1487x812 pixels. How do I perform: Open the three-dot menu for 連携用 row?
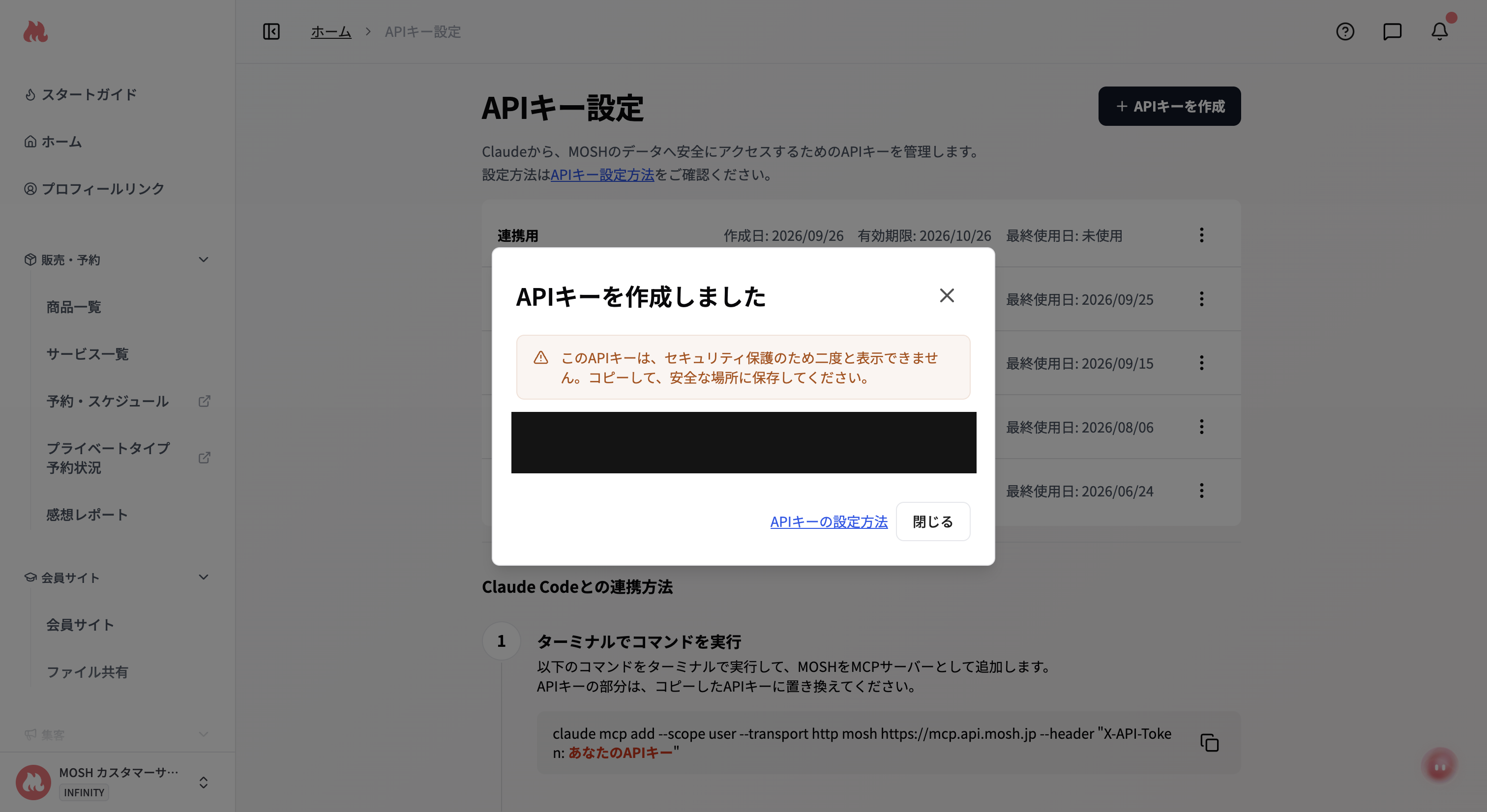(x=1202, y=235)
